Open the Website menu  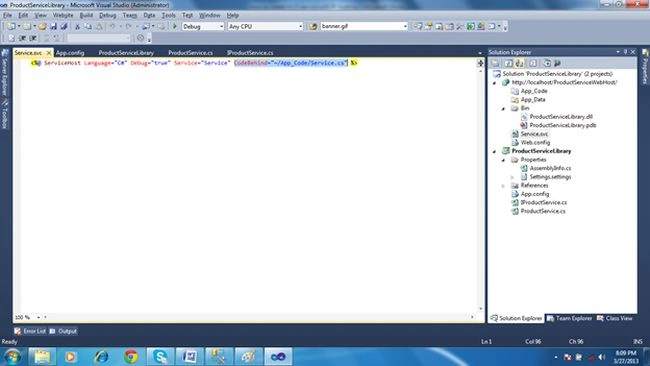point(63,15)
